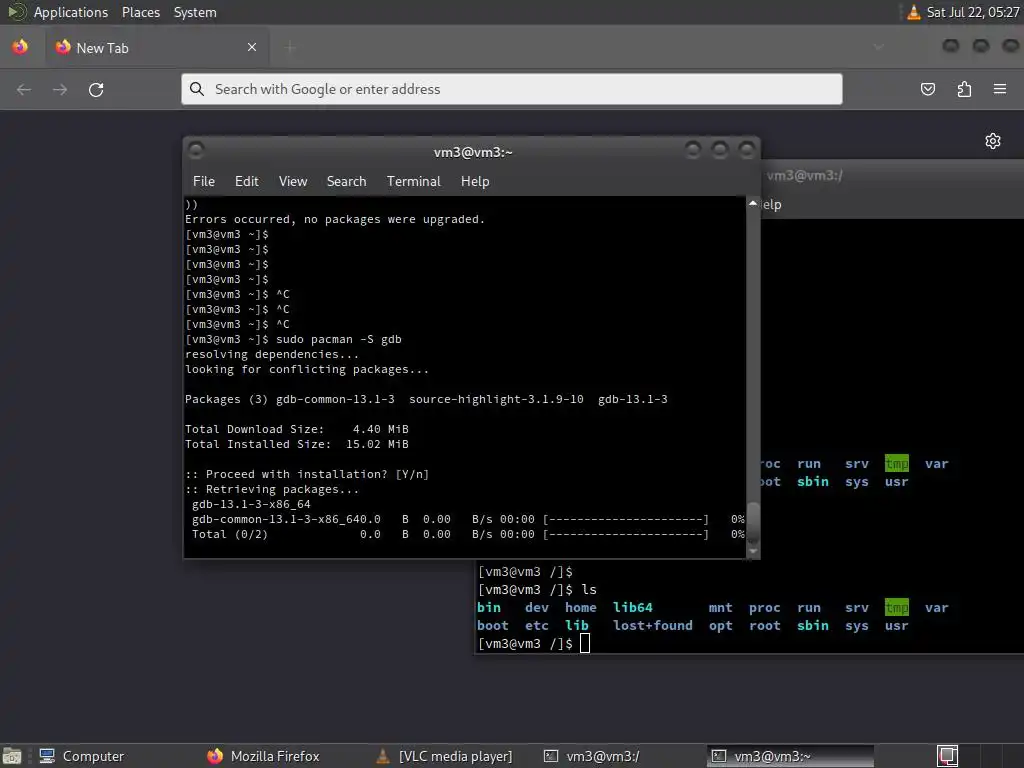Open a new tab with plus button

click(x=291, y=47)
